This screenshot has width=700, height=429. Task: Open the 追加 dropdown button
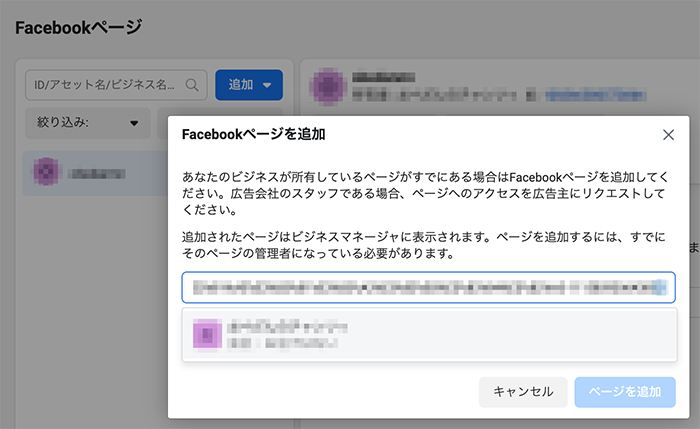[249, 85]
